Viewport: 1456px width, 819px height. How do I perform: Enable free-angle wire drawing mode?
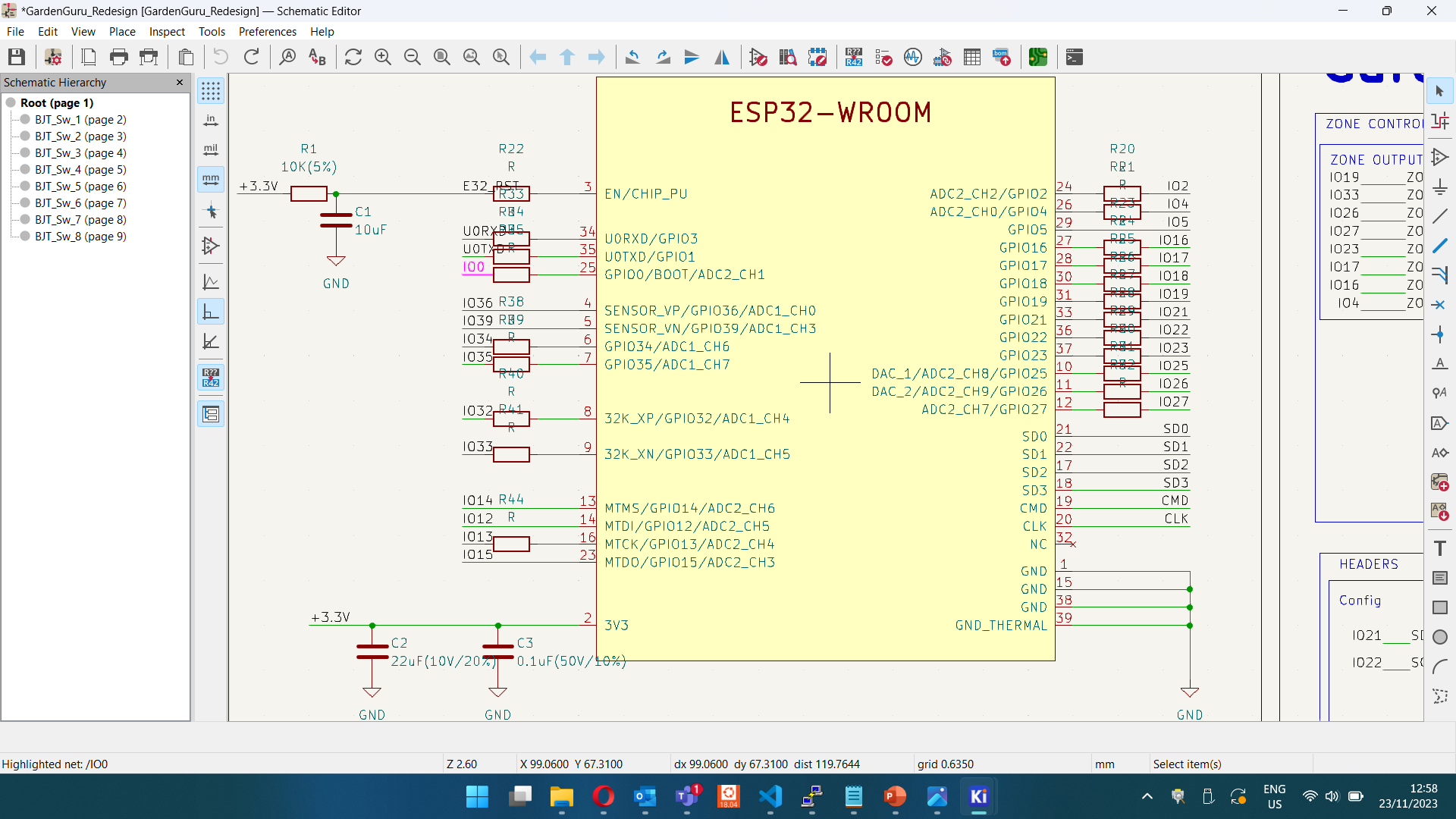pyautogui.click(x=211, y=282)
